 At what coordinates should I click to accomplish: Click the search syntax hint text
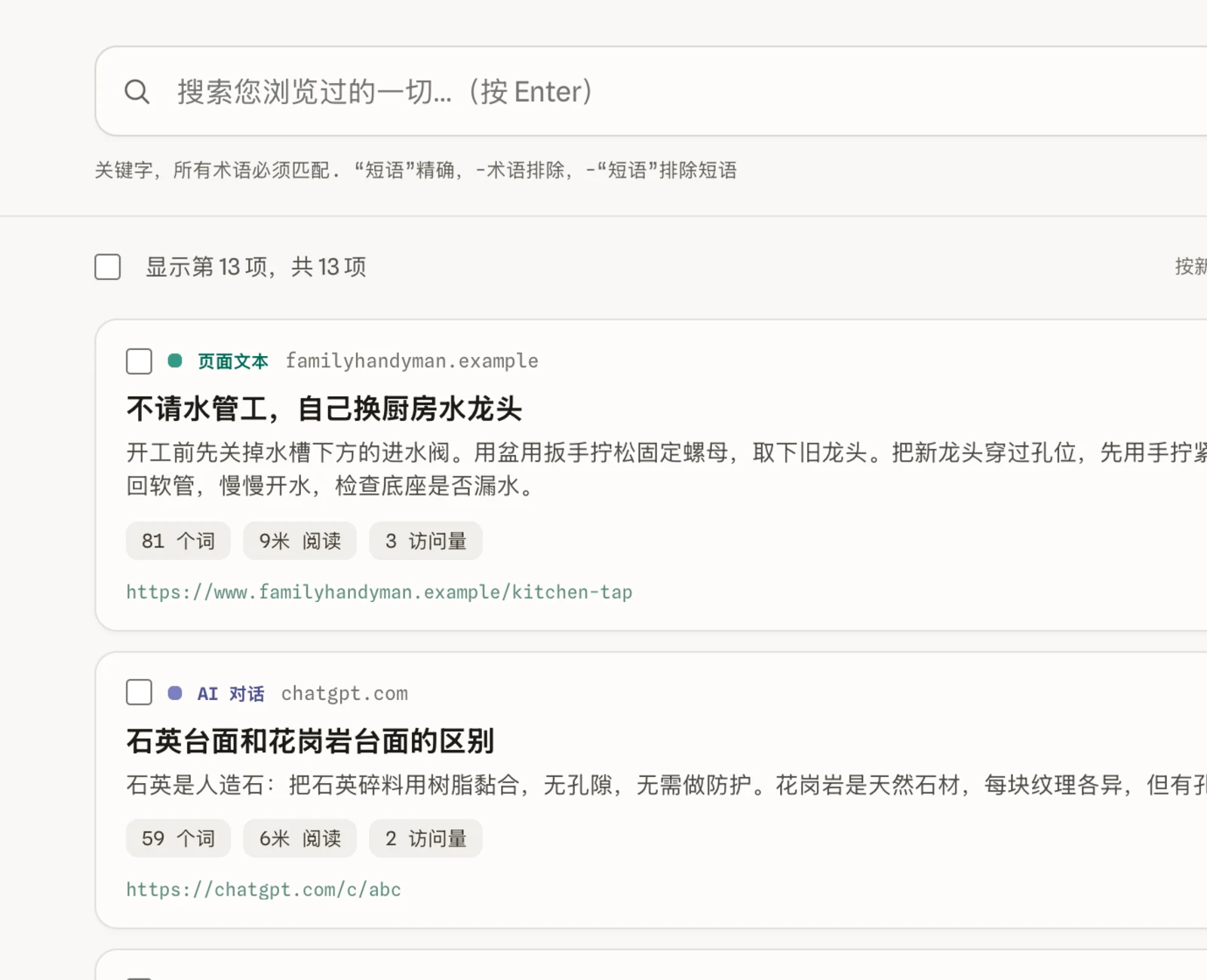(416, 171)
